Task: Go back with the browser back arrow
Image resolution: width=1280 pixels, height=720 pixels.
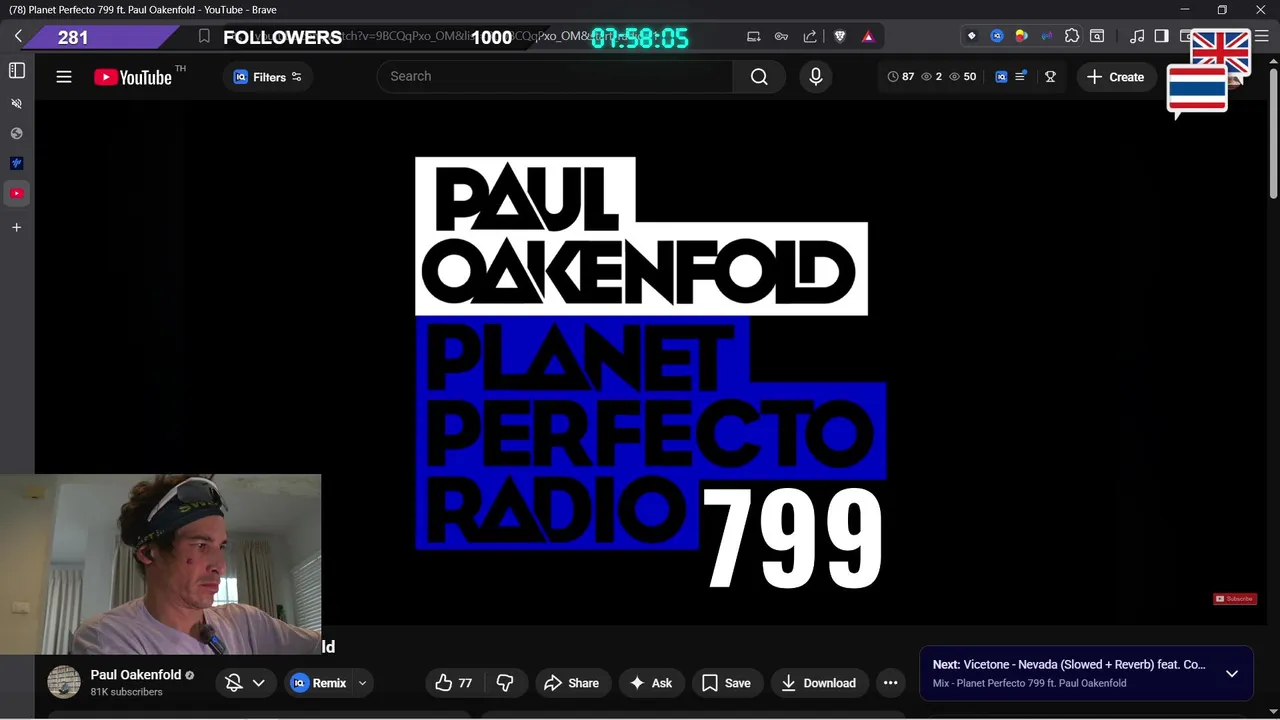Action: pyautogui.click(x=18, y=36)
